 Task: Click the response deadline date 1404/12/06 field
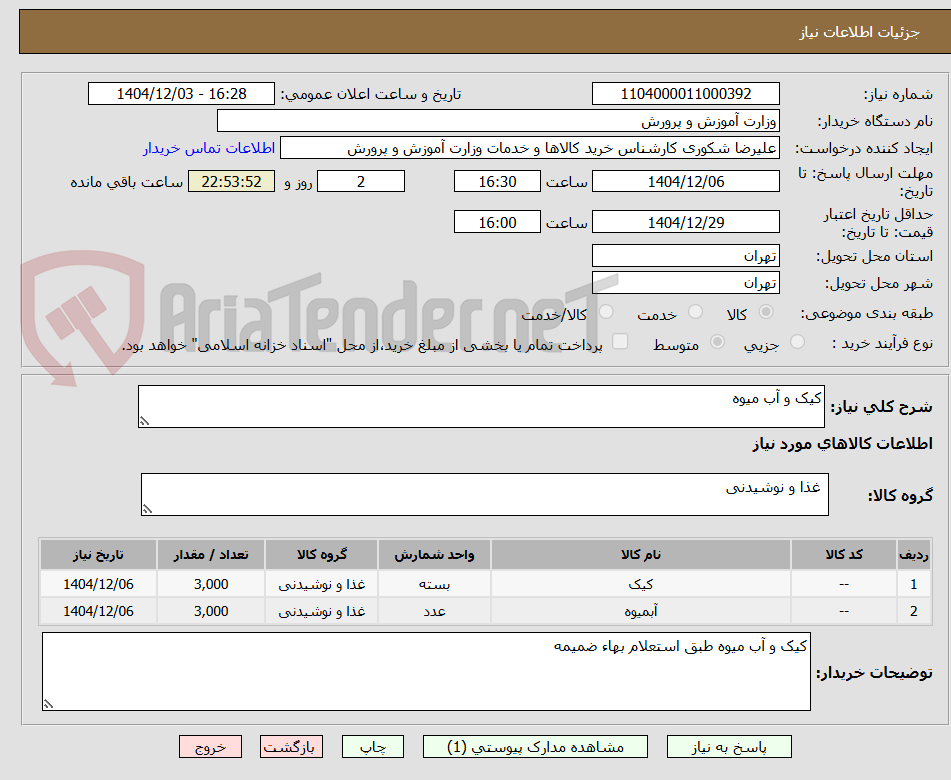(686, 181)
